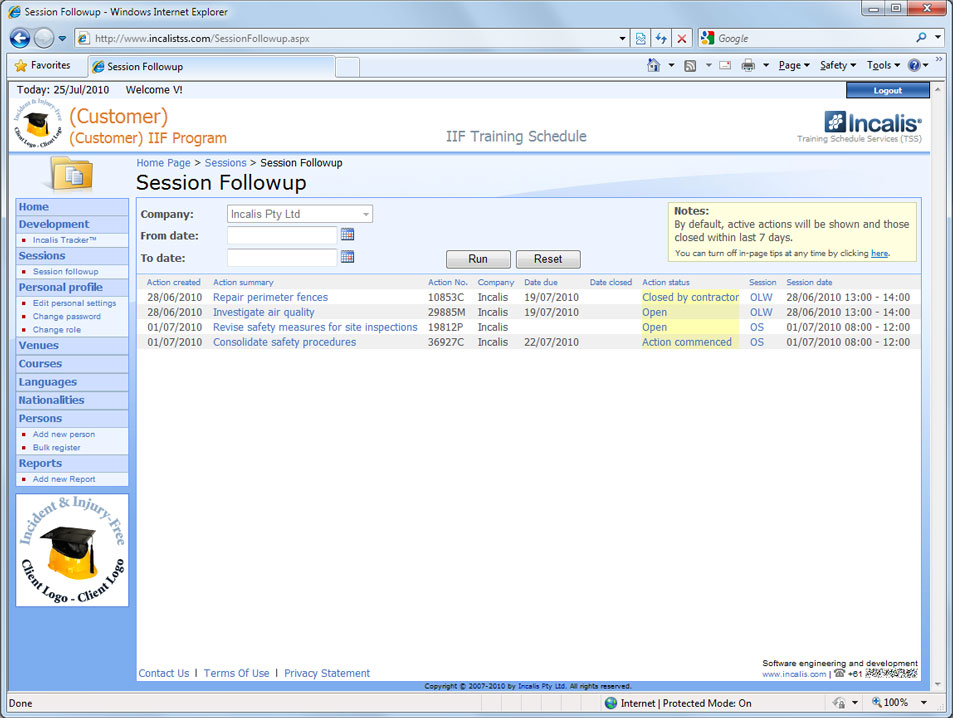
Task: Expand the Company dropdown list
Action: pos(366,214)
